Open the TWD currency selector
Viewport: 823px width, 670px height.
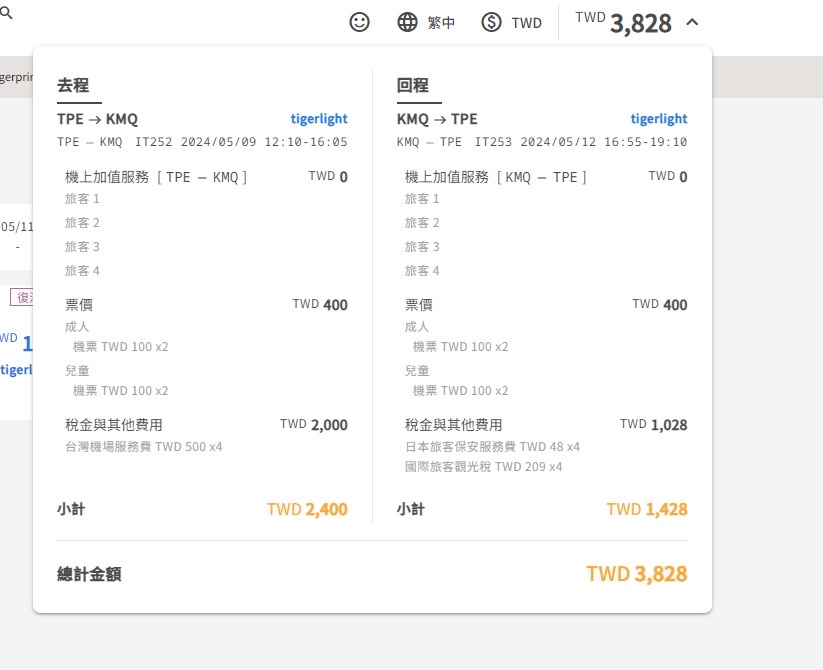pos(526,22)
